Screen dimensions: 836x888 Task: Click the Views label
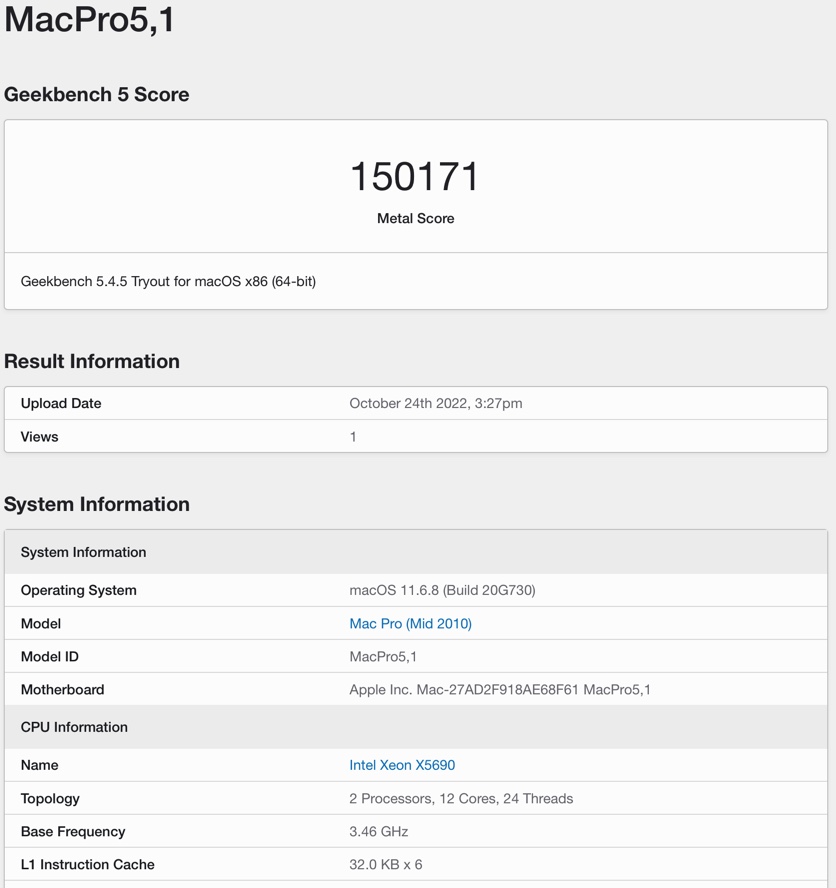(x=40, y=437)
